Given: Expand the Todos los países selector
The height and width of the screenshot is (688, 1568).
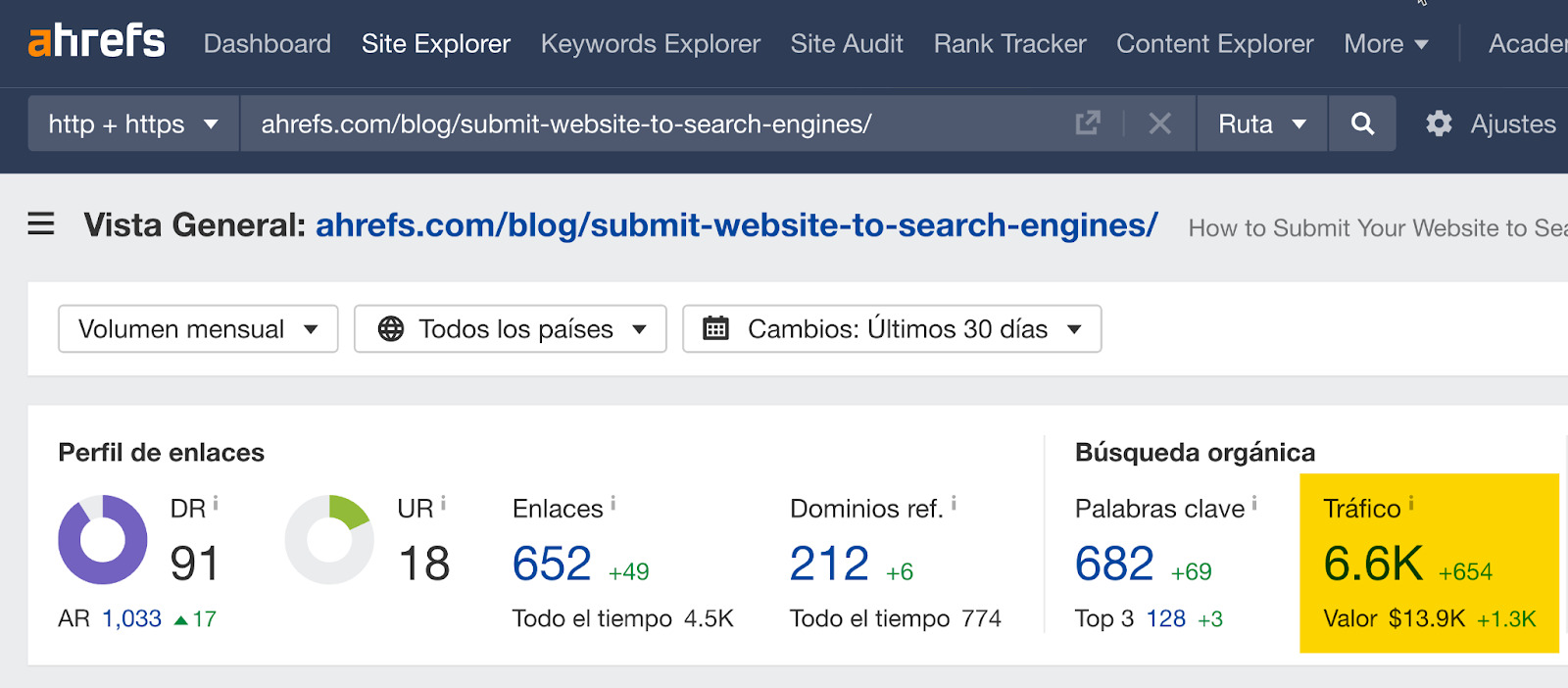Looking at the screenshot, I should tap(510, 329).
